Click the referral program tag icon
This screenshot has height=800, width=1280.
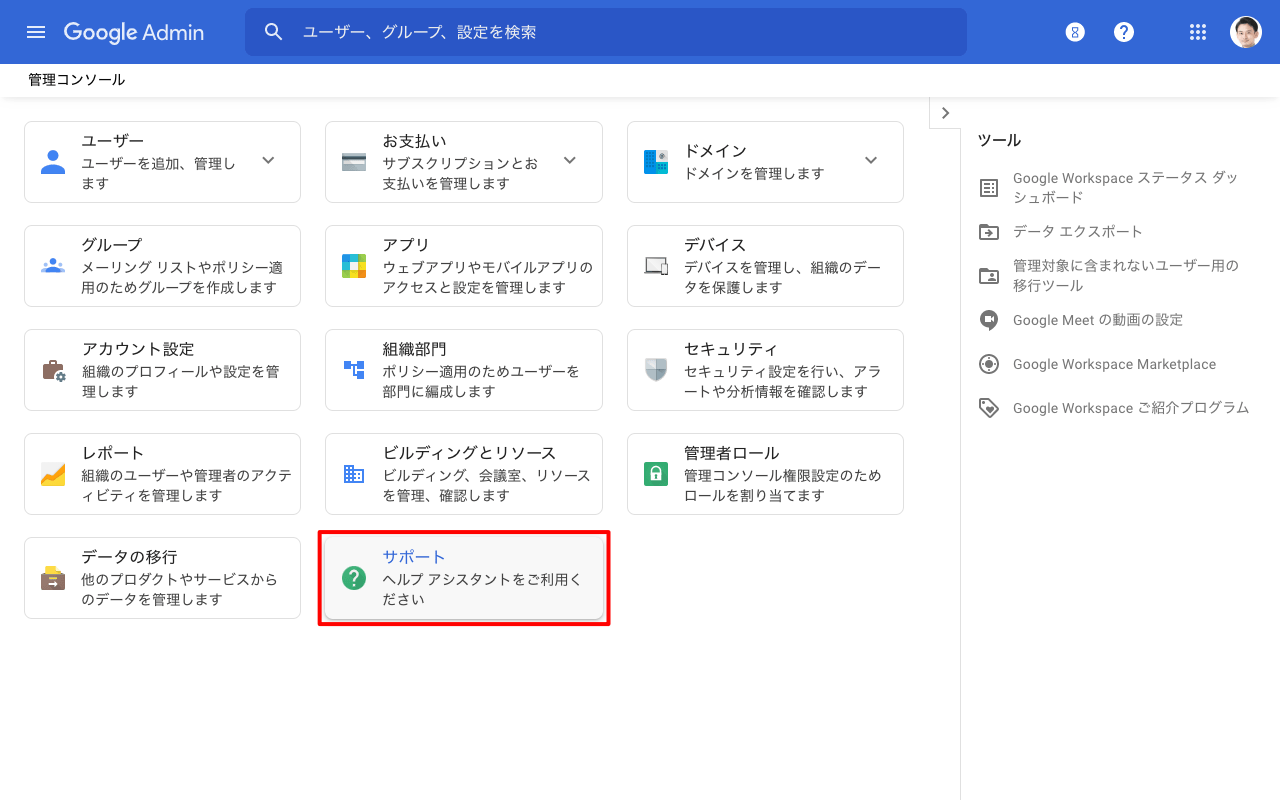[x=989, y=408]
